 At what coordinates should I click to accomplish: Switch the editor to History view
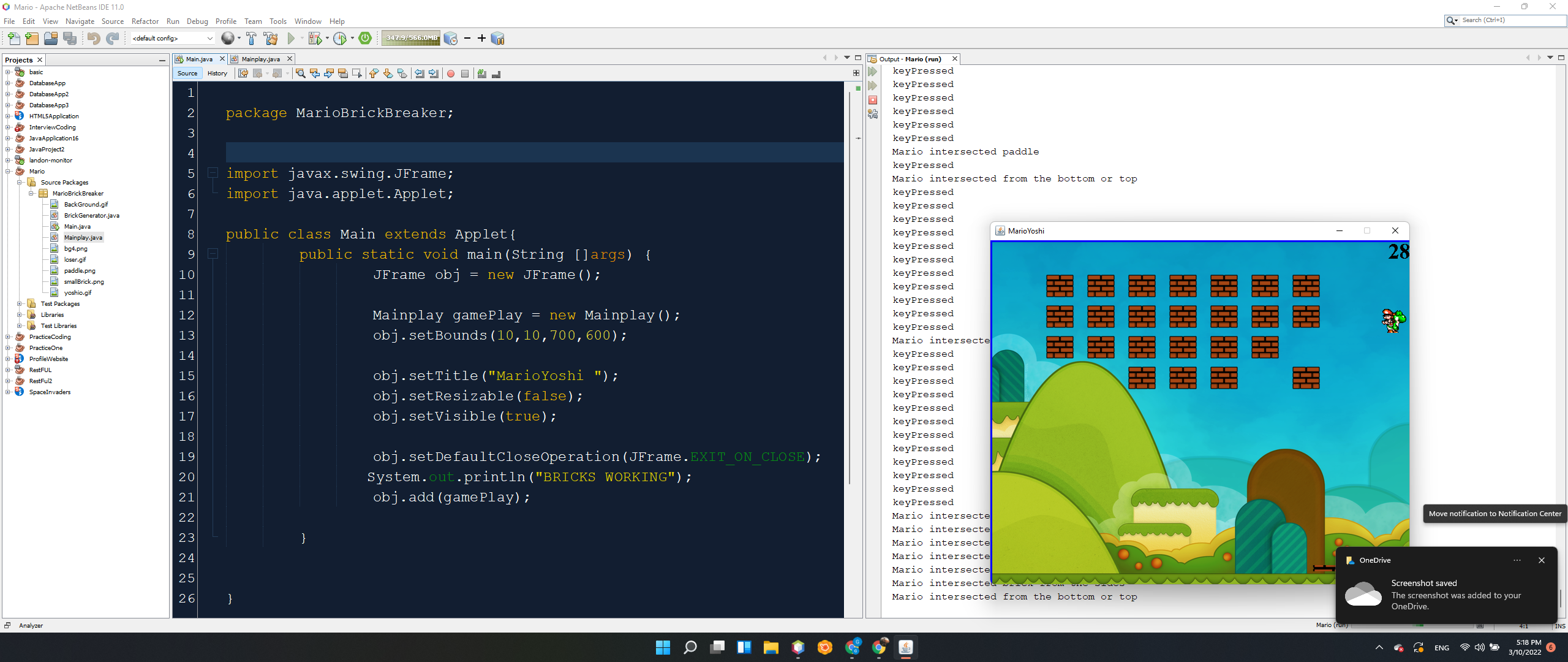coord(217,74)
